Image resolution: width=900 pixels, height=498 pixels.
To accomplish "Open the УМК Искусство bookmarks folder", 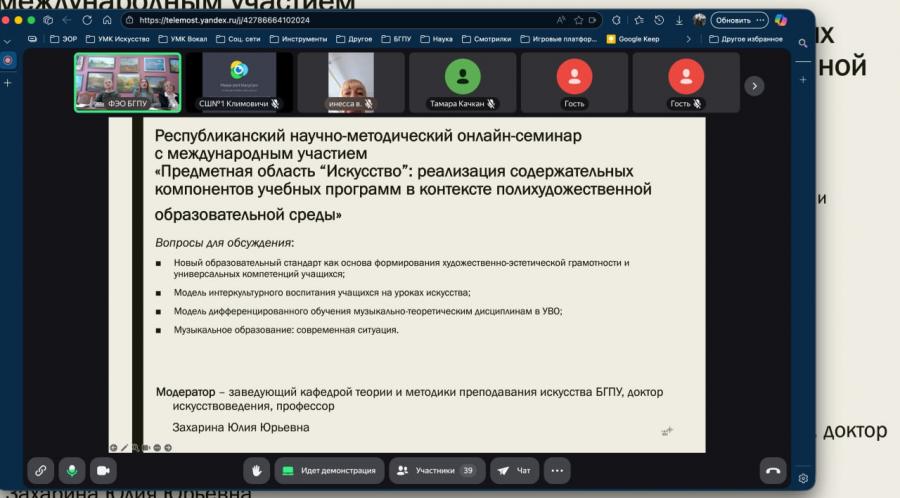I will point(118,39).
